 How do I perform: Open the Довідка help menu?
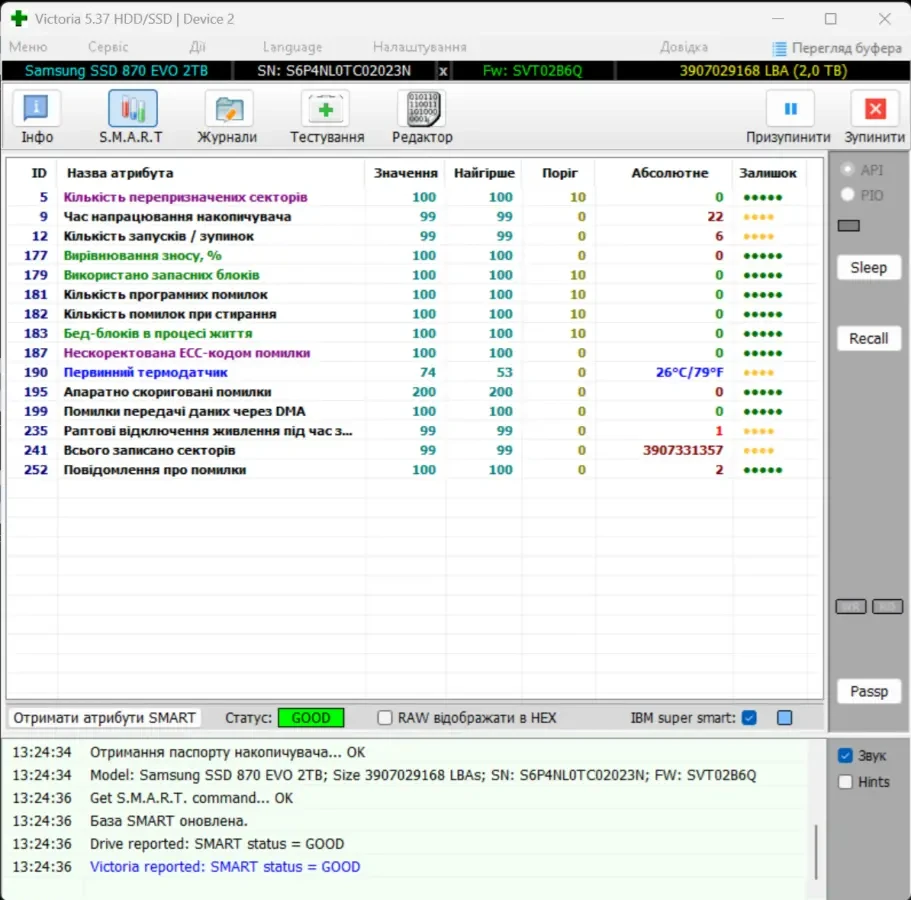click(x=684, y=46)
